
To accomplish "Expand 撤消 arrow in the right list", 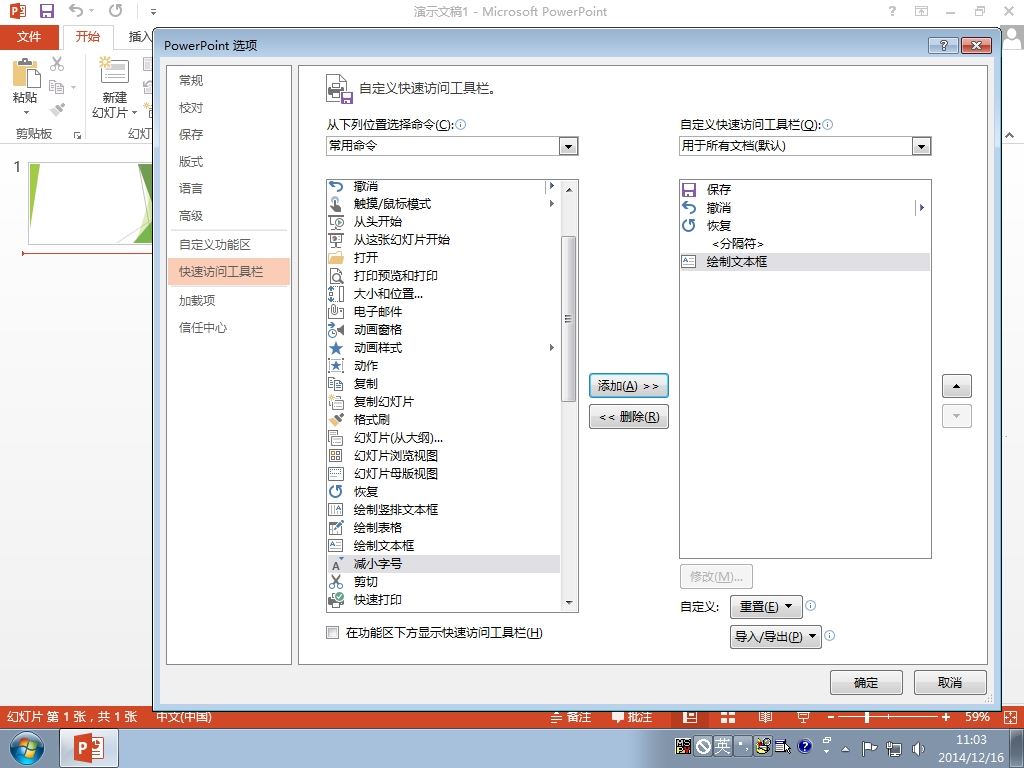I will pos(921,208).
